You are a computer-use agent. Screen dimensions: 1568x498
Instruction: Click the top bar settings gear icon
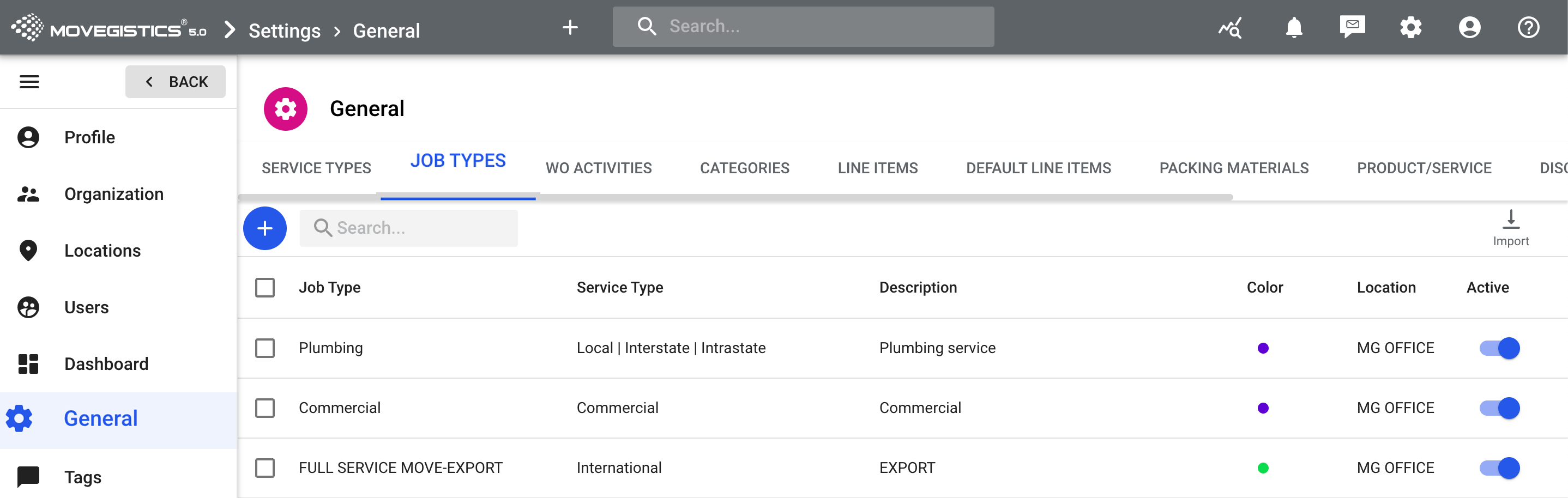coord(1410,27)
